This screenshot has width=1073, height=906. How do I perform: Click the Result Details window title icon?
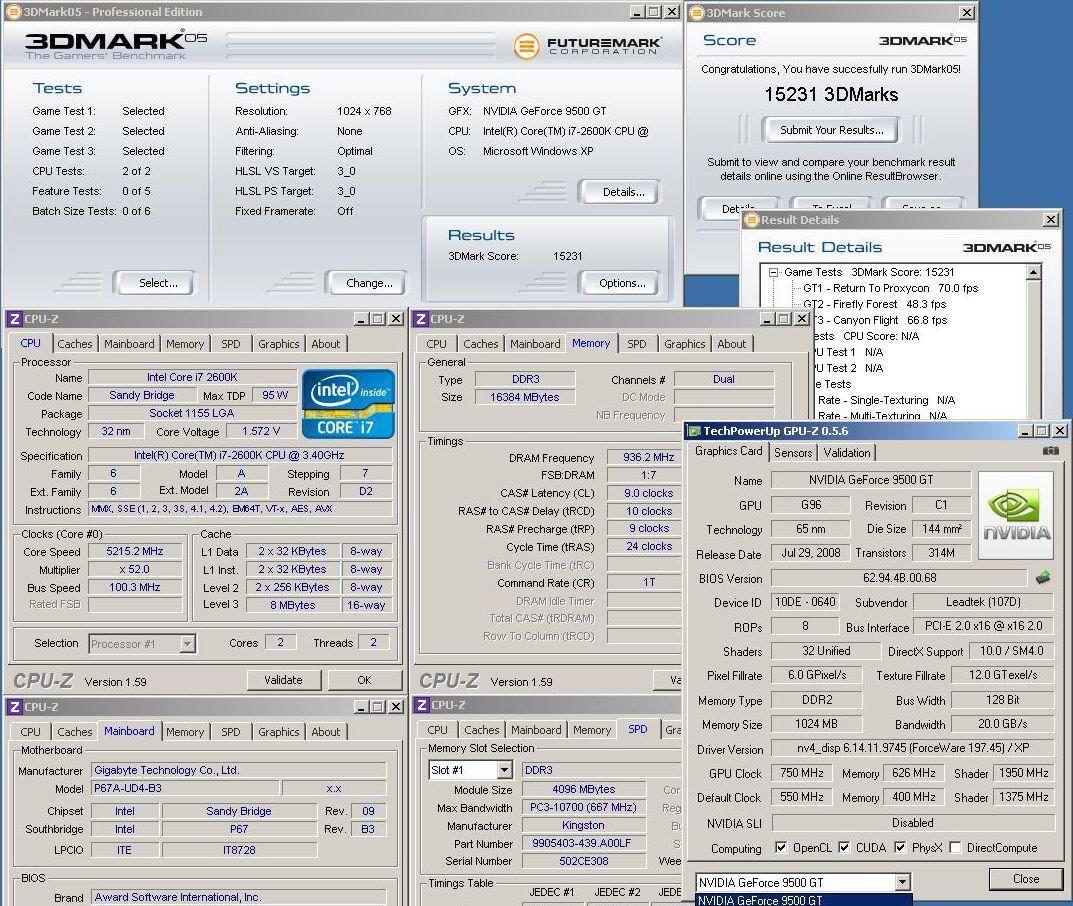pyautogui.click(x=752, y=220)
